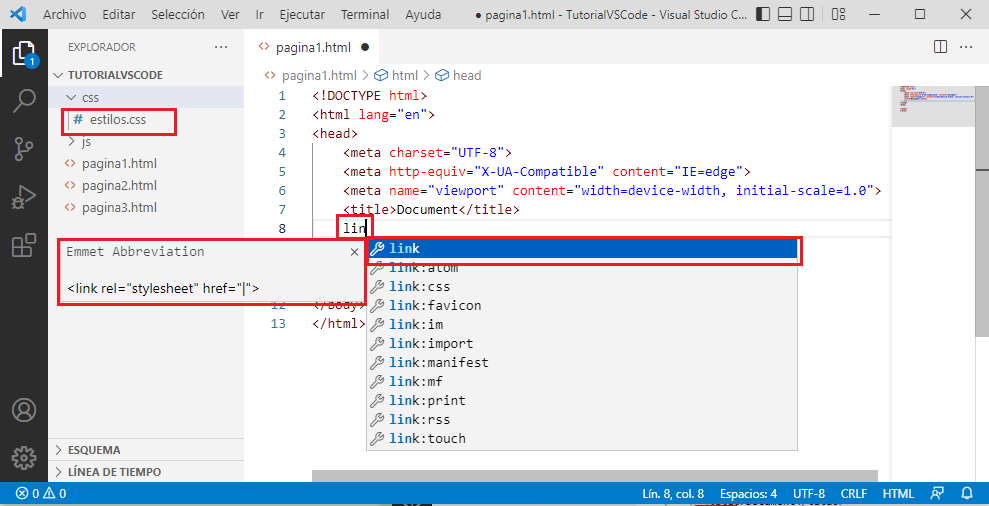Screen dimensions: 989x506
Task: Open the Ejecutar menu
Action: [302, 14]
